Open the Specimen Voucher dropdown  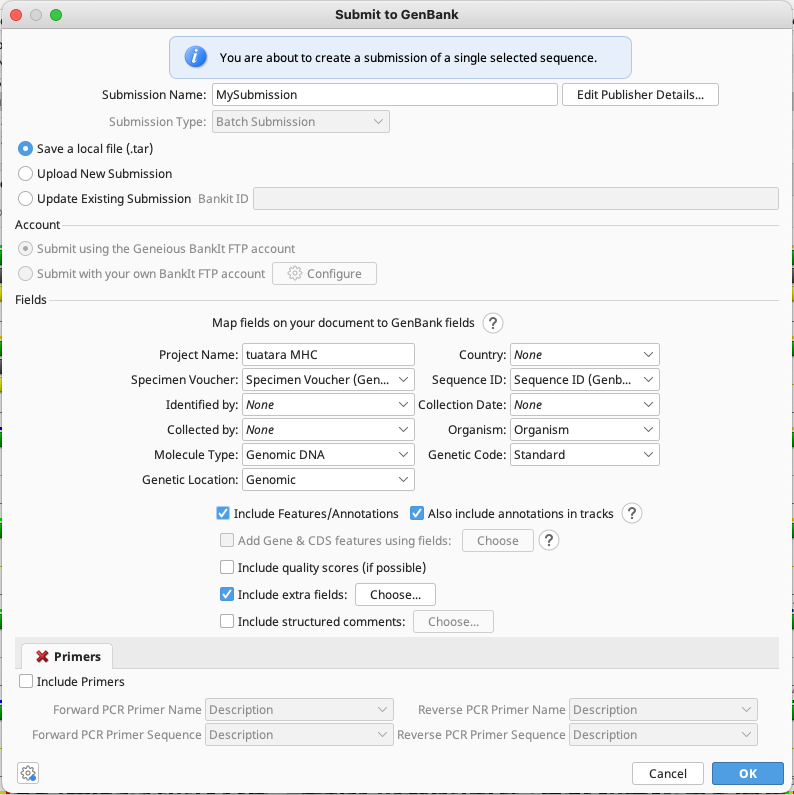point(328,379)
